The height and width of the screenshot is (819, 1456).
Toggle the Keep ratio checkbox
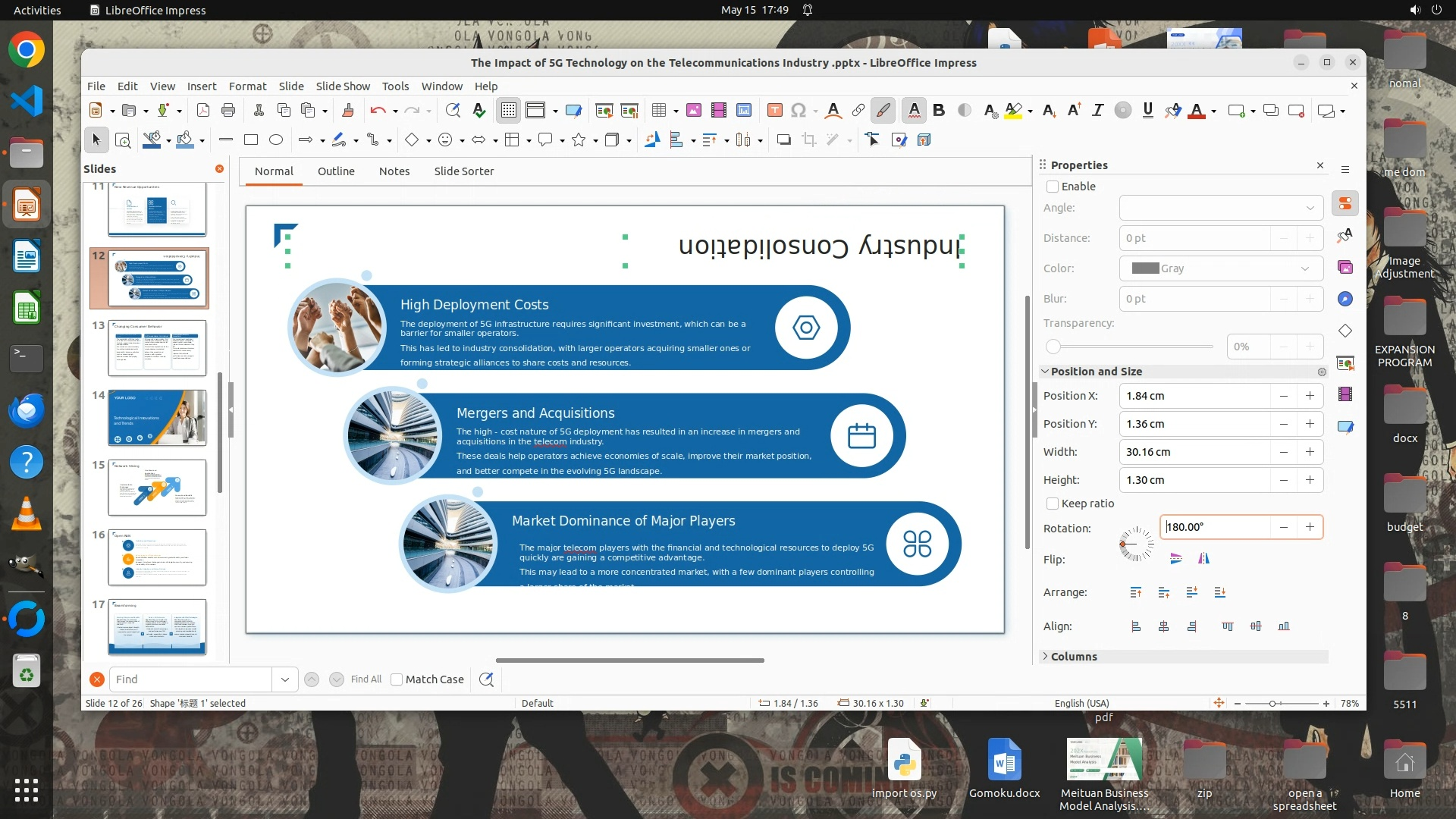click(x=1053, y=504)
